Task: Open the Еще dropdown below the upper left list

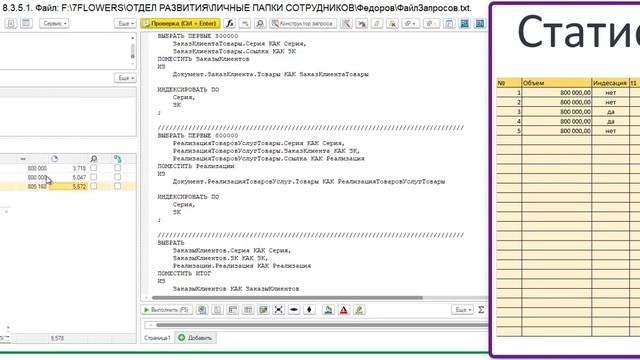Action: click(125, 78)
